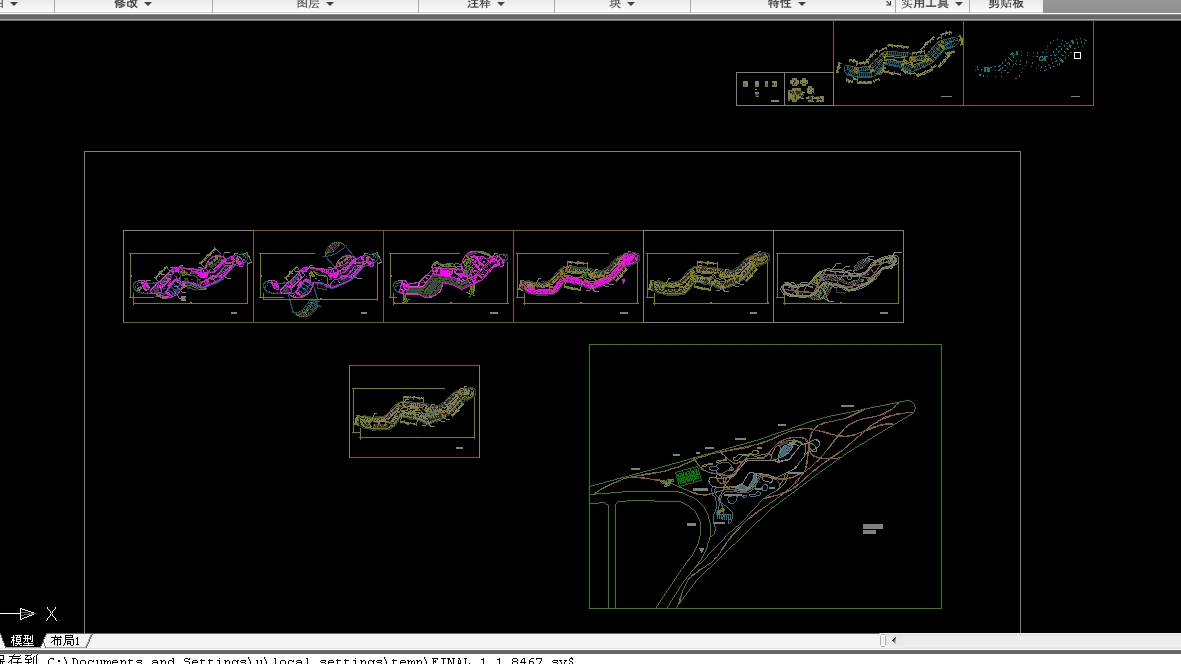The image size is (1181, 664).
Task: Click the green hatched rectangle in site plan
Action: coord(687,478)
